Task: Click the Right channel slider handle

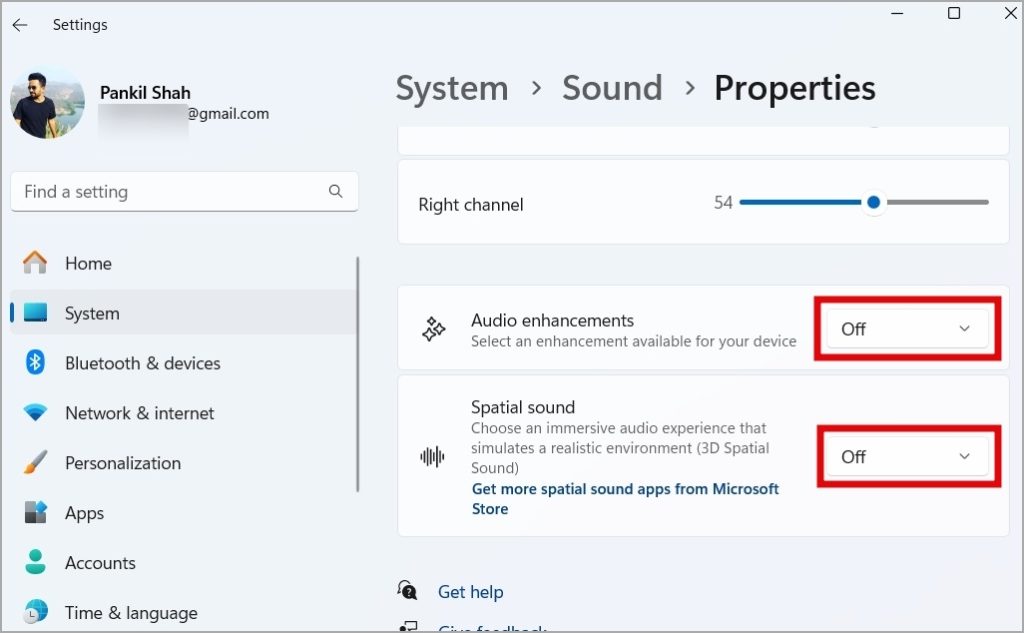Action: 874,202
